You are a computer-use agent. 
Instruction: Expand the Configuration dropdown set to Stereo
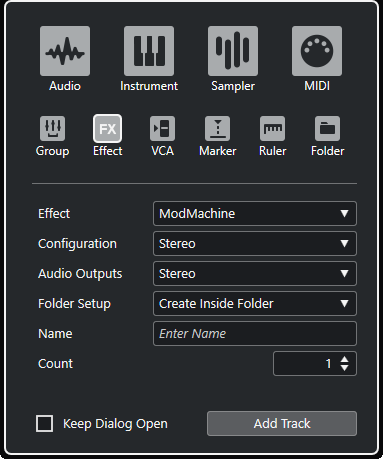pos(255,244)
